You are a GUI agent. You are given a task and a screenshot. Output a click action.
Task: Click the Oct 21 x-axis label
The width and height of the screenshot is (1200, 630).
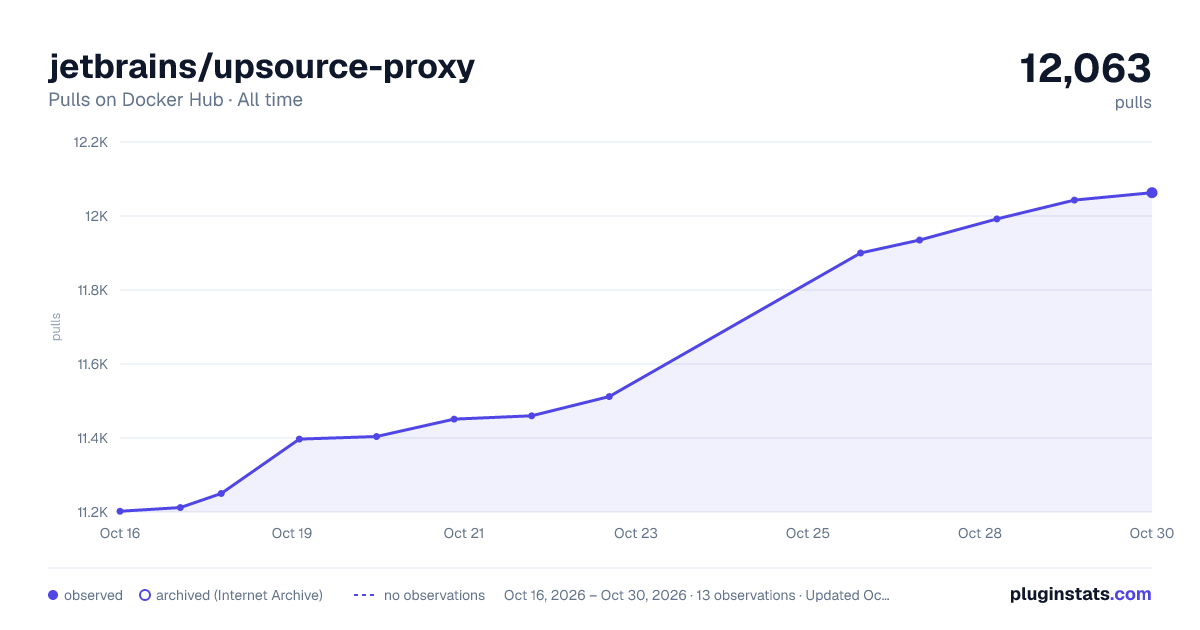(464, 533)
